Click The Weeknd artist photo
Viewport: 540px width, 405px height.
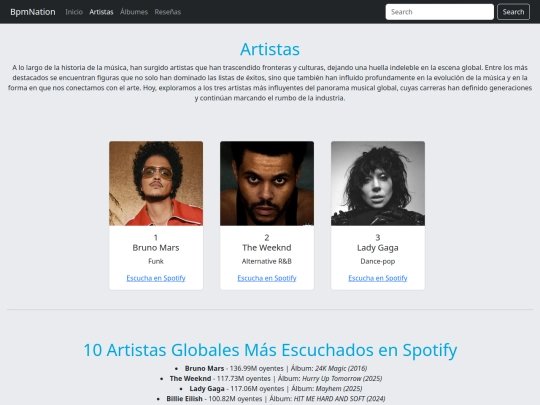pos(267,183)
